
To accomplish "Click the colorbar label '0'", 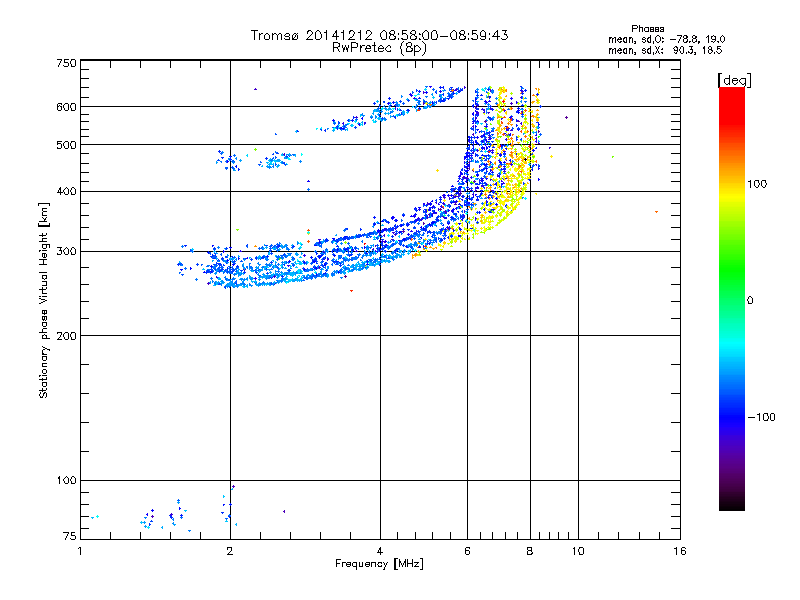I will pyautogui.click(x=750, y=301).
